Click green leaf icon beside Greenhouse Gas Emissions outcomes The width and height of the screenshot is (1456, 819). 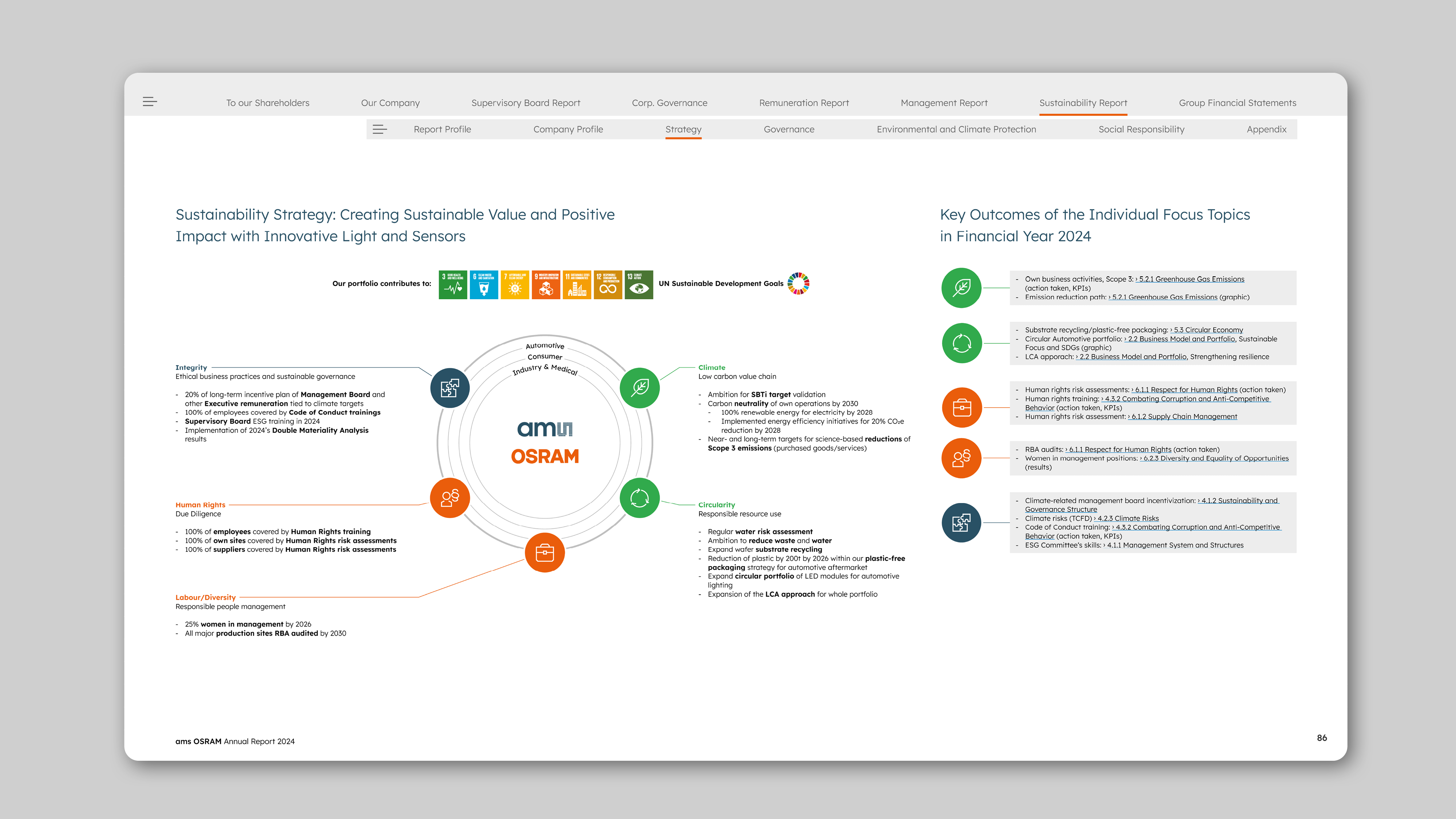(961, 288)
